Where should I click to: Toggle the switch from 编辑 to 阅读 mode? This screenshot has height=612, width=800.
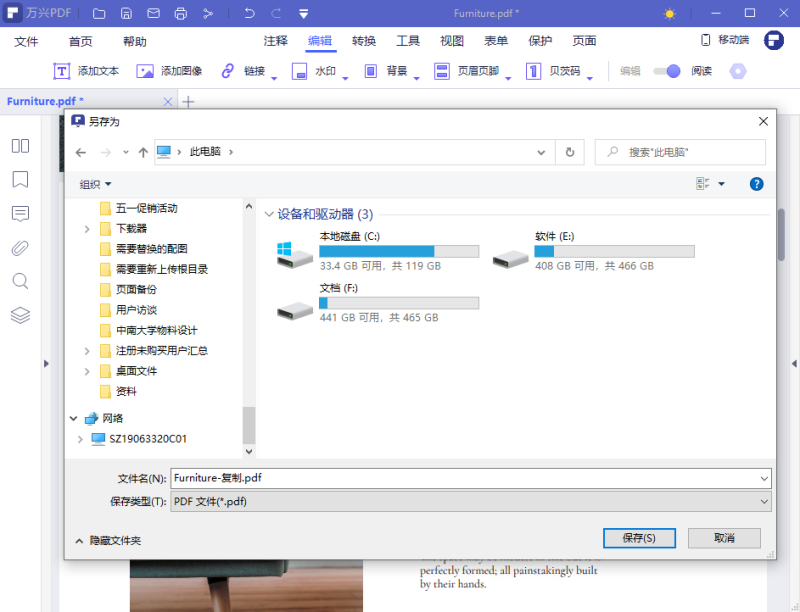pos(664,71)
